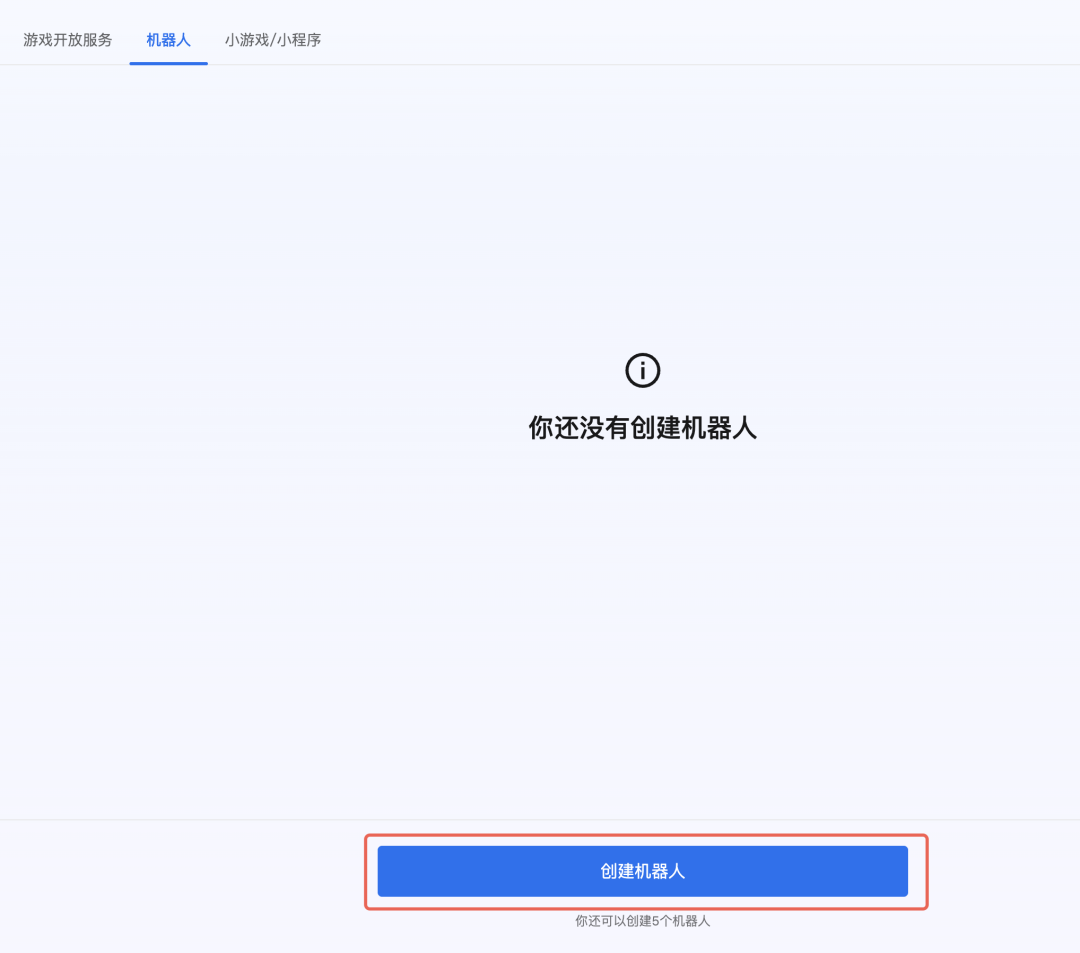
Task: Select the empty-state message 你还没有创建机器人
Action: click(642, 427)
